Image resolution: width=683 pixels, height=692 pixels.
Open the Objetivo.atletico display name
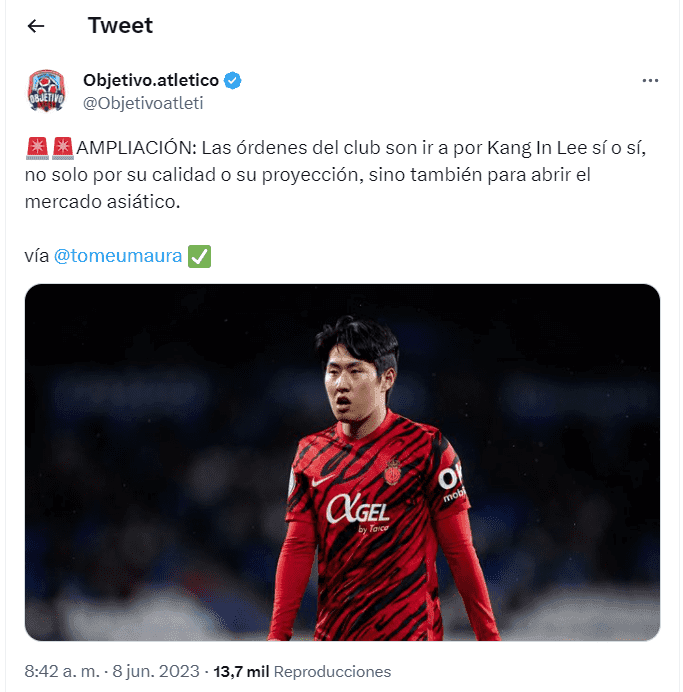tap(151, 80)
